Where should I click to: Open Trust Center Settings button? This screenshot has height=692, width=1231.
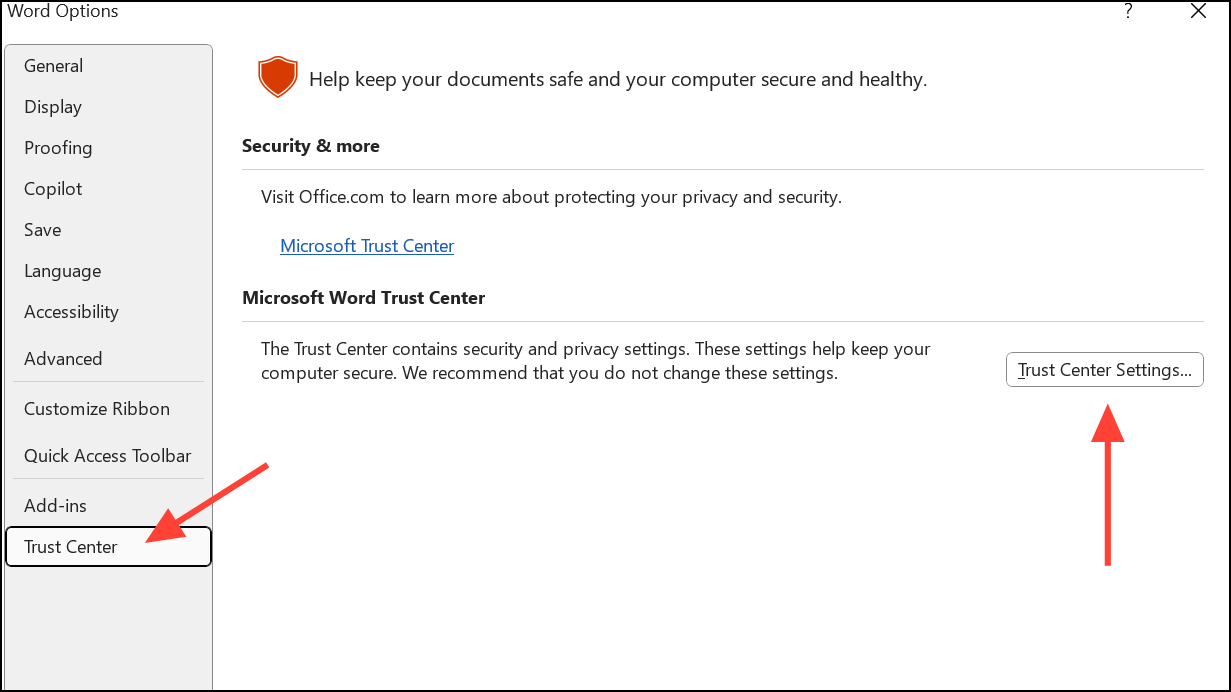point(1104,370)
